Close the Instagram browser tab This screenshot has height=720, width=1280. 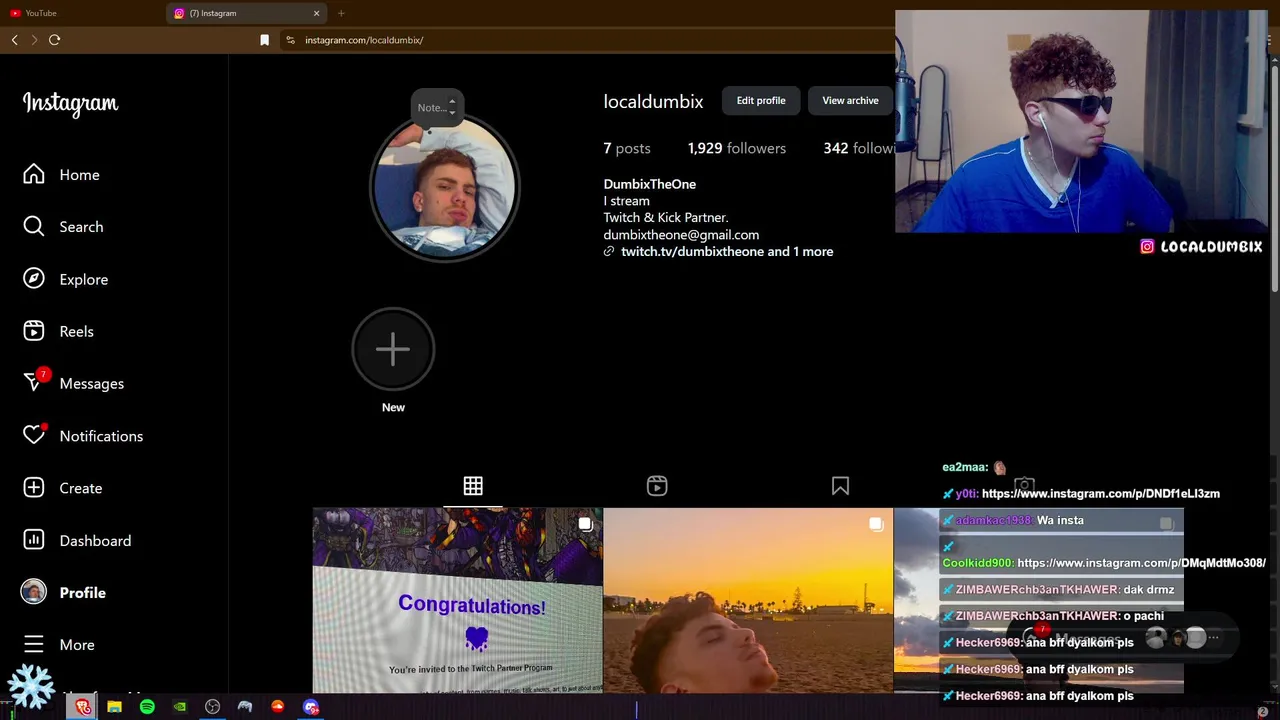coord(317,13)
